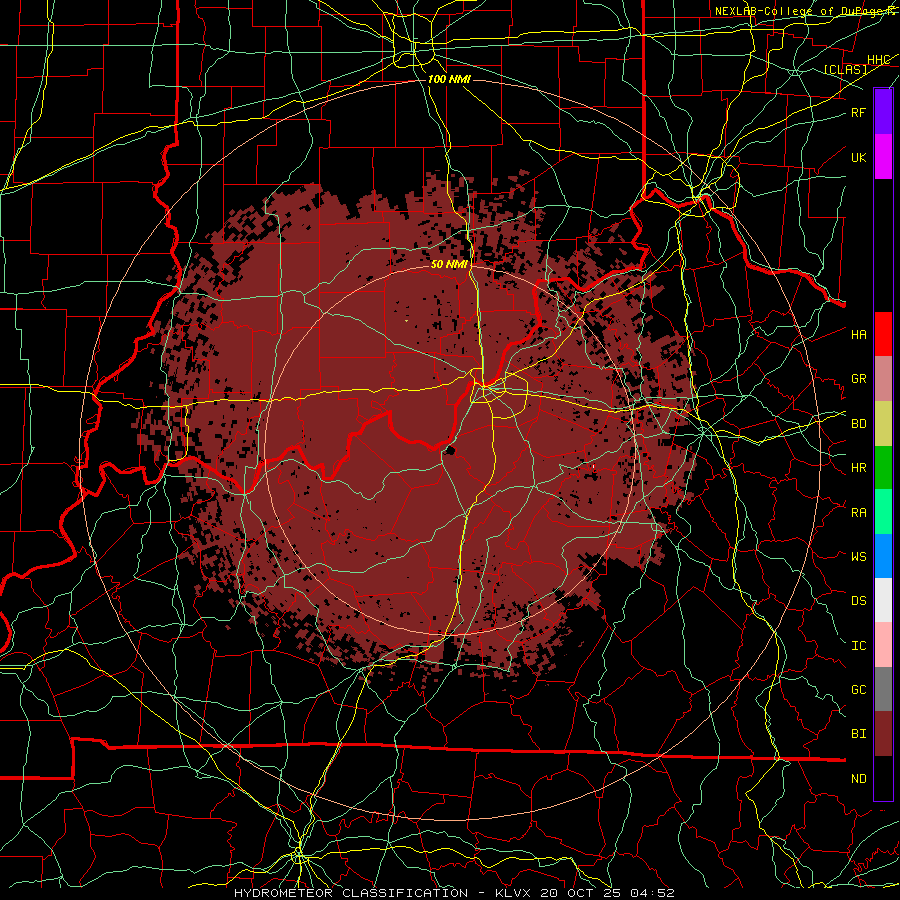Click the yellow BD legend swatch
Viewport: 900px width, 900px height.
(883, 424)
